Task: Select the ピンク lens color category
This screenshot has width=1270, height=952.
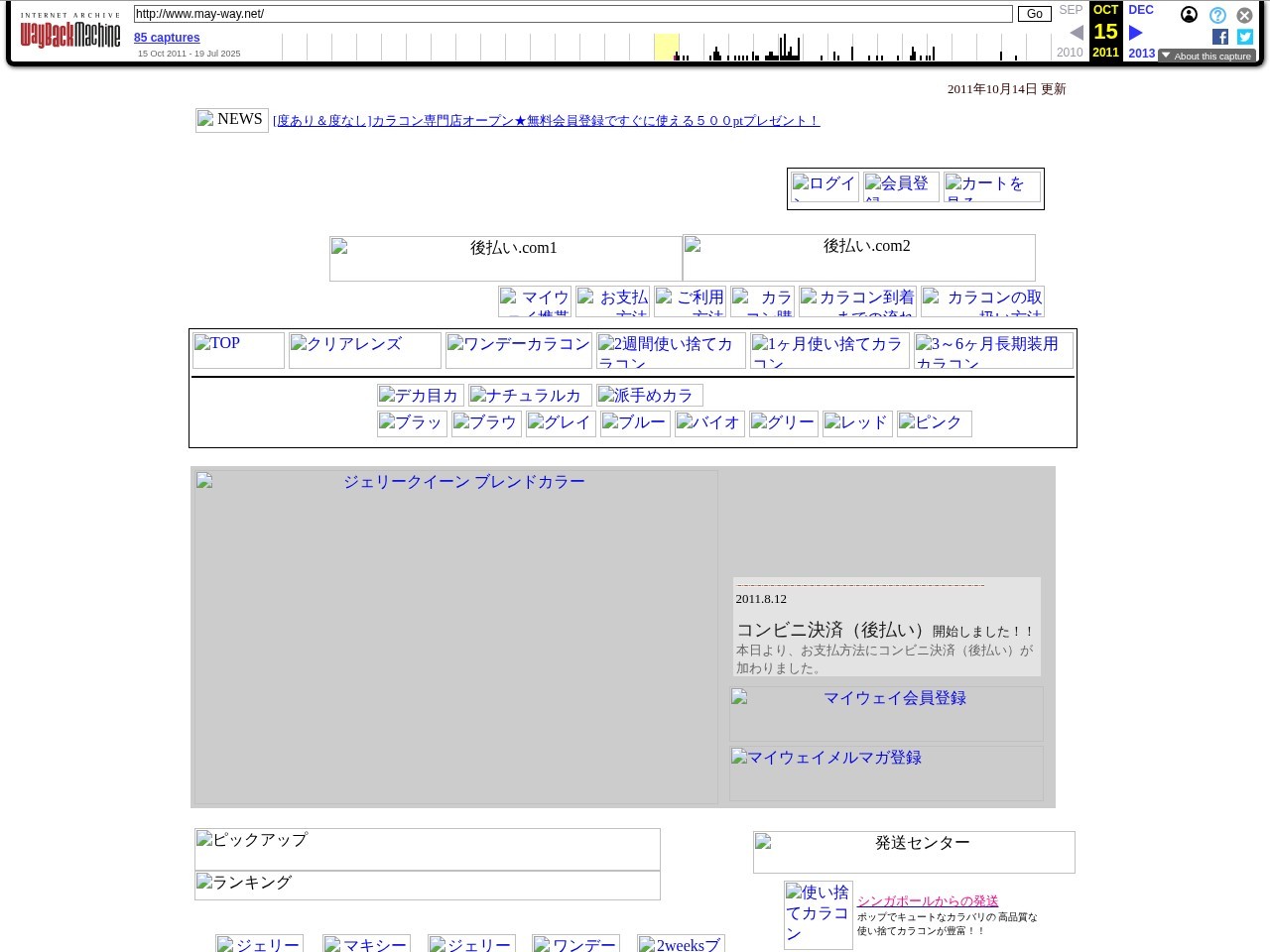Action: click(933, 423)
